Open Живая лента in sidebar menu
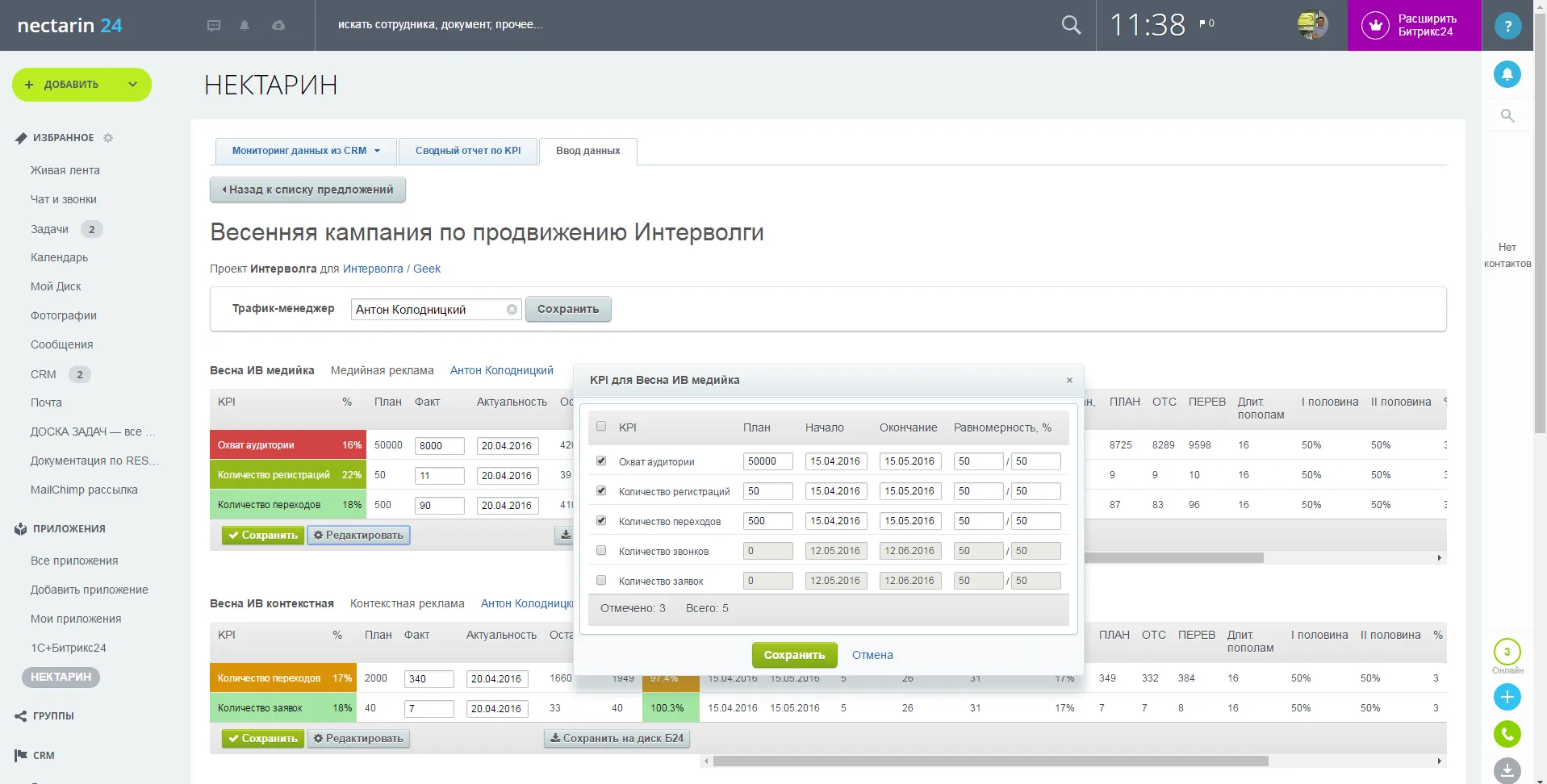 (65, 170)
